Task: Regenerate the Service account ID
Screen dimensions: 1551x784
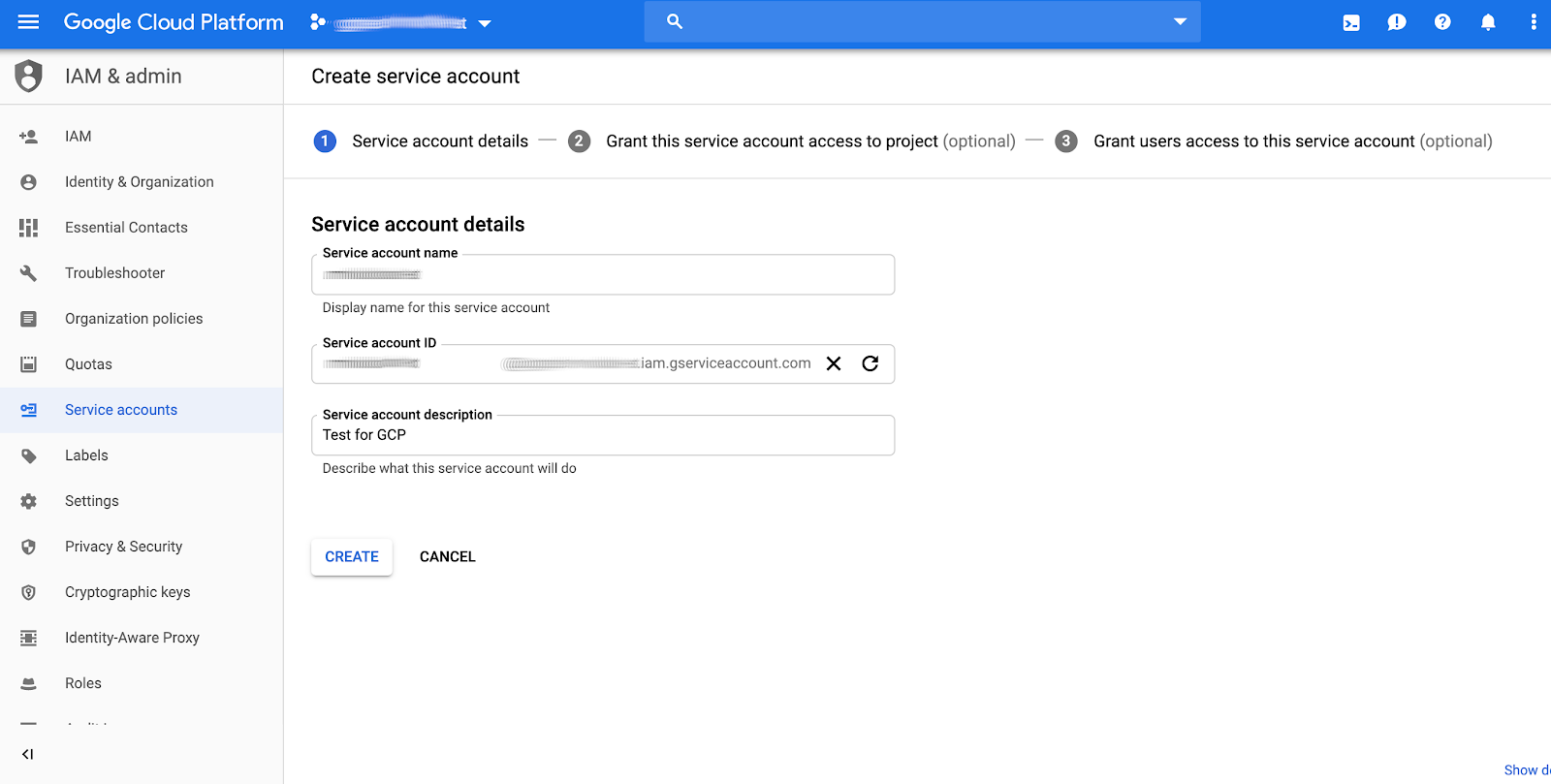Action: 870,363
